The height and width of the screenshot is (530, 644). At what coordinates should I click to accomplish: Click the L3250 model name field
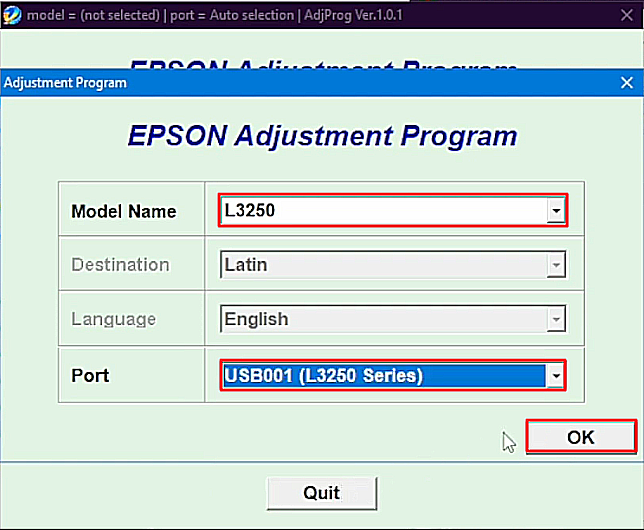tap(393, 210)
